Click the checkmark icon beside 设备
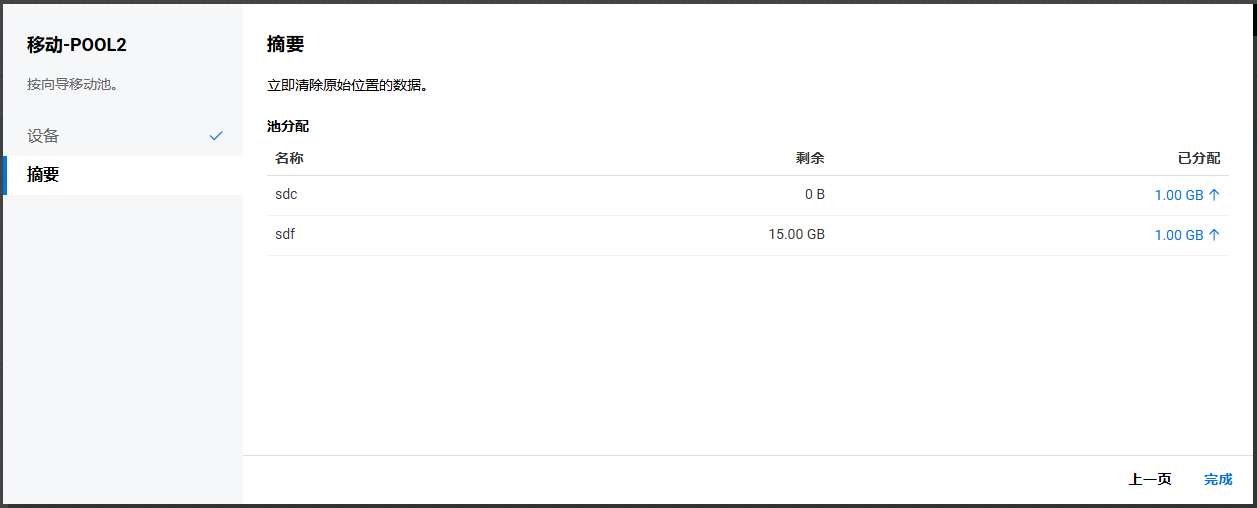 (x=216, y=136)
